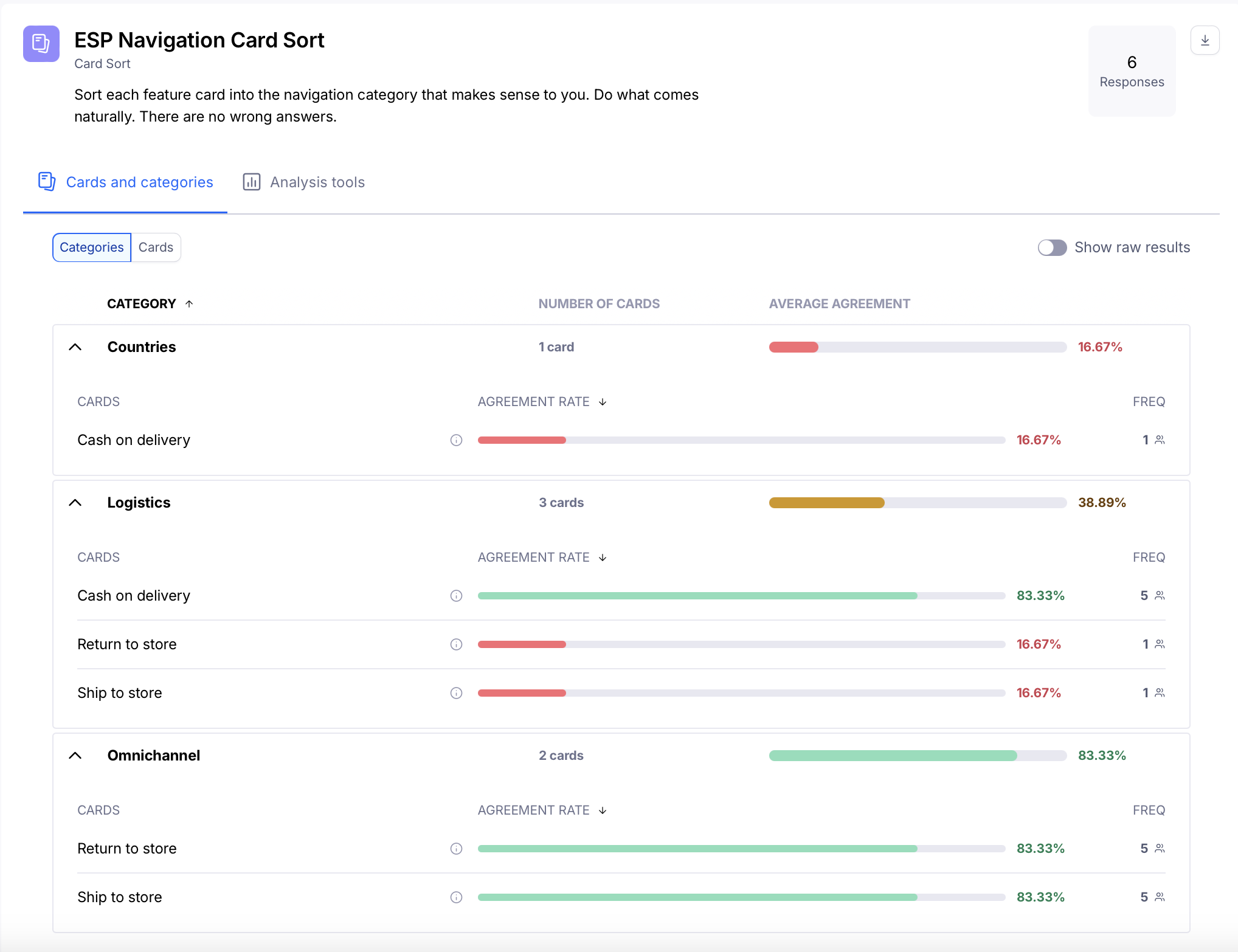The height and width of the screenshot is (952, 1238).
Task: Click the people icon for Cash on delivery in Logistics
Action: point(1160,595)
